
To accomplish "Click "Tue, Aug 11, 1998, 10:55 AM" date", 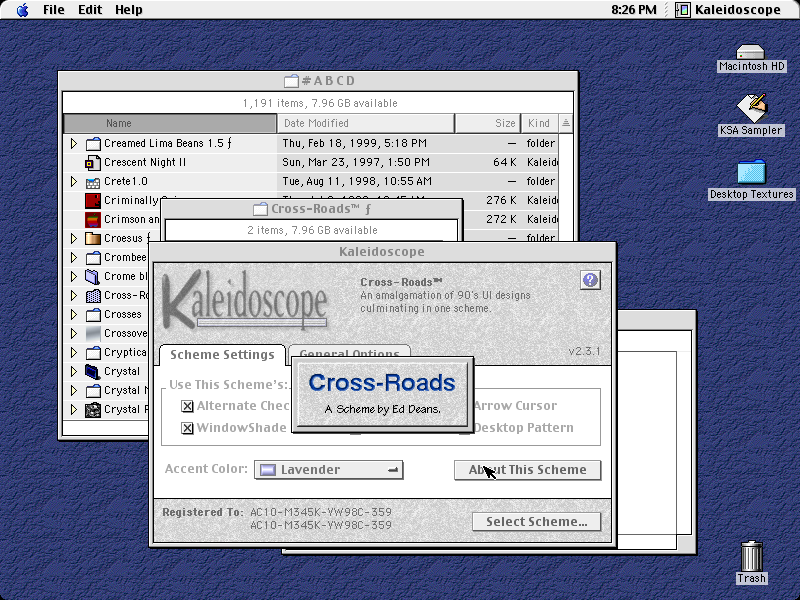I will (x=357, y=182).
